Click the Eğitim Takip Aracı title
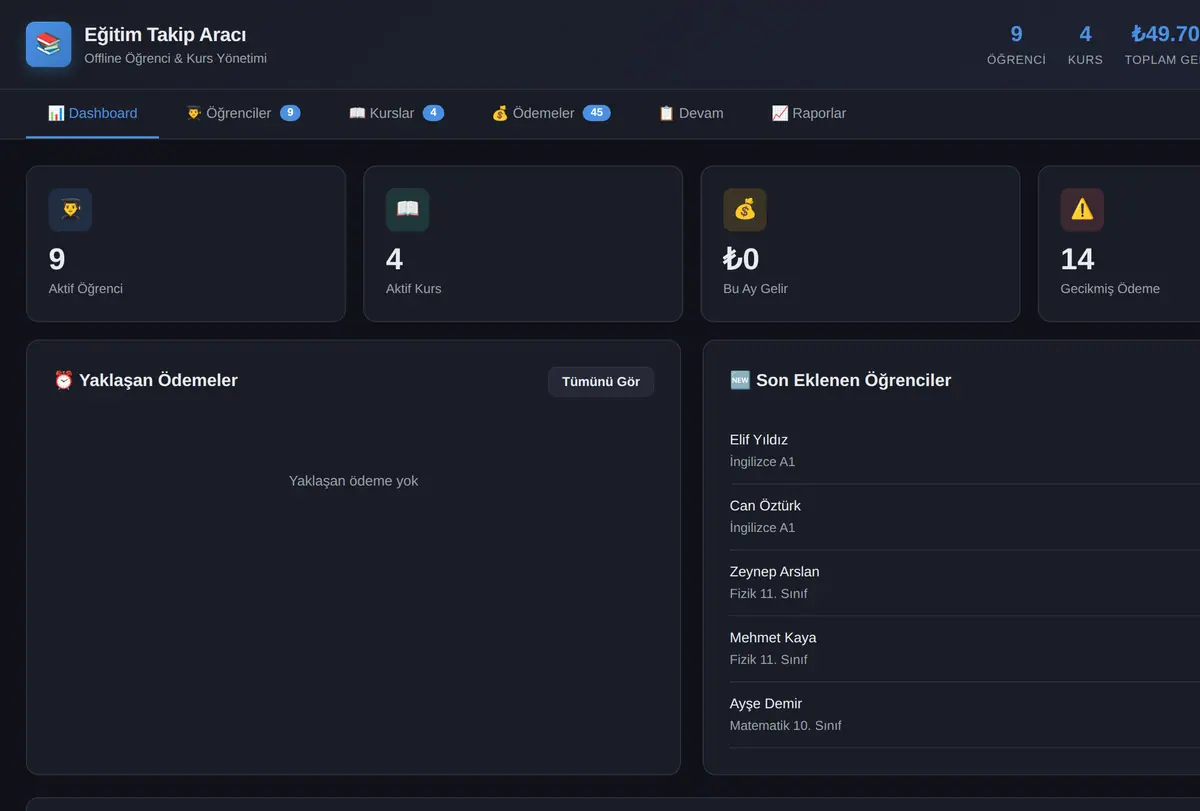1200x811 pixels. pos(165,35)
